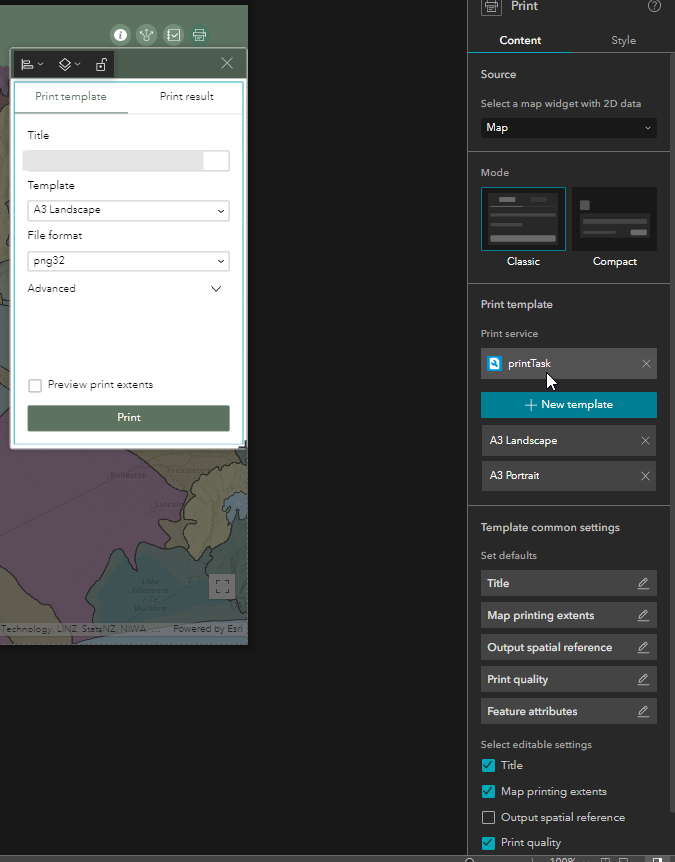Viewport: 675px width, 862px height.
Task: Click the Rolleston label on the map
Action: point(129,475)
